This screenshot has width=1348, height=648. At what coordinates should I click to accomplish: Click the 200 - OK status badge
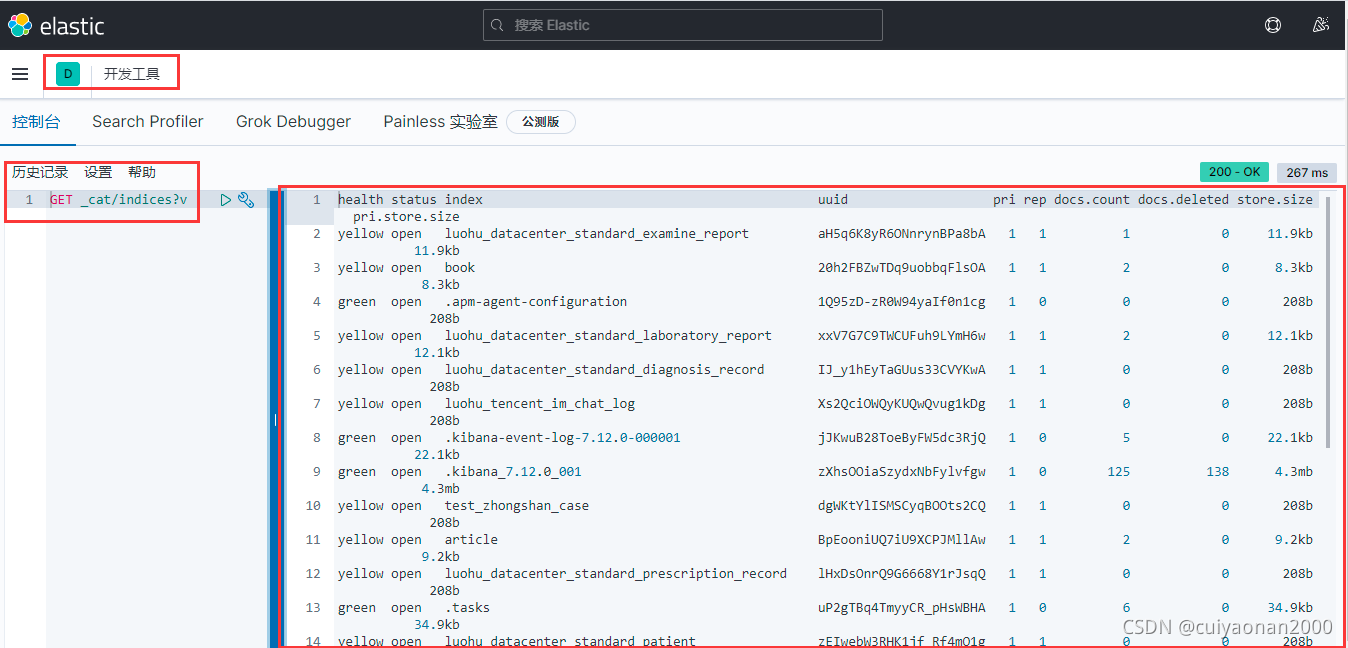[x=1234, y=173]
